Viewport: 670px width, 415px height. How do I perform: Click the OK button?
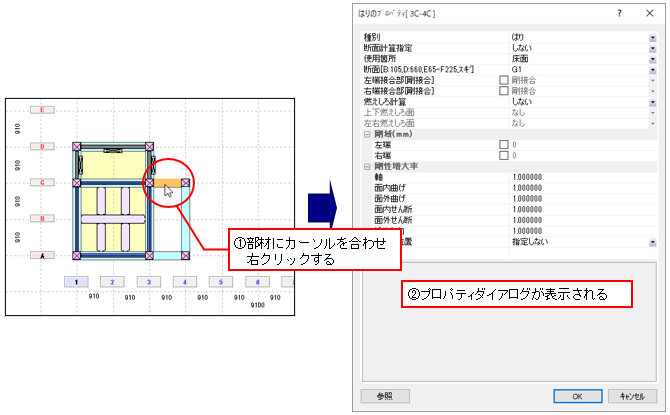coord(578,396)
